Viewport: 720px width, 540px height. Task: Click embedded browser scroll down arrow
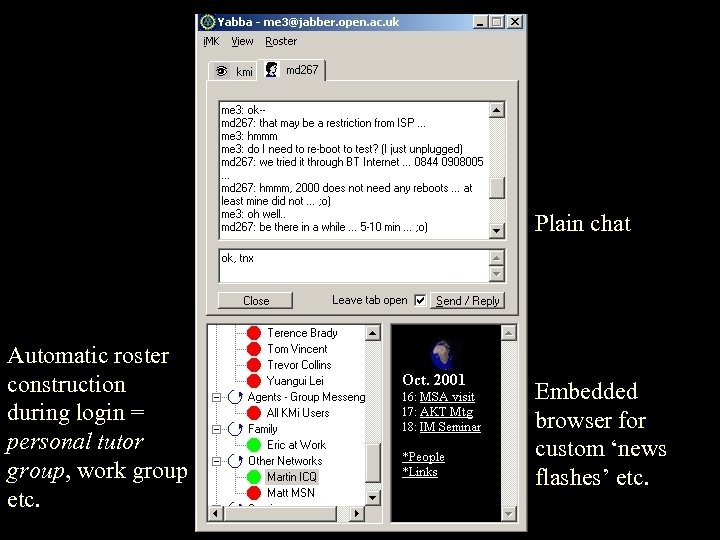(508, 513)
